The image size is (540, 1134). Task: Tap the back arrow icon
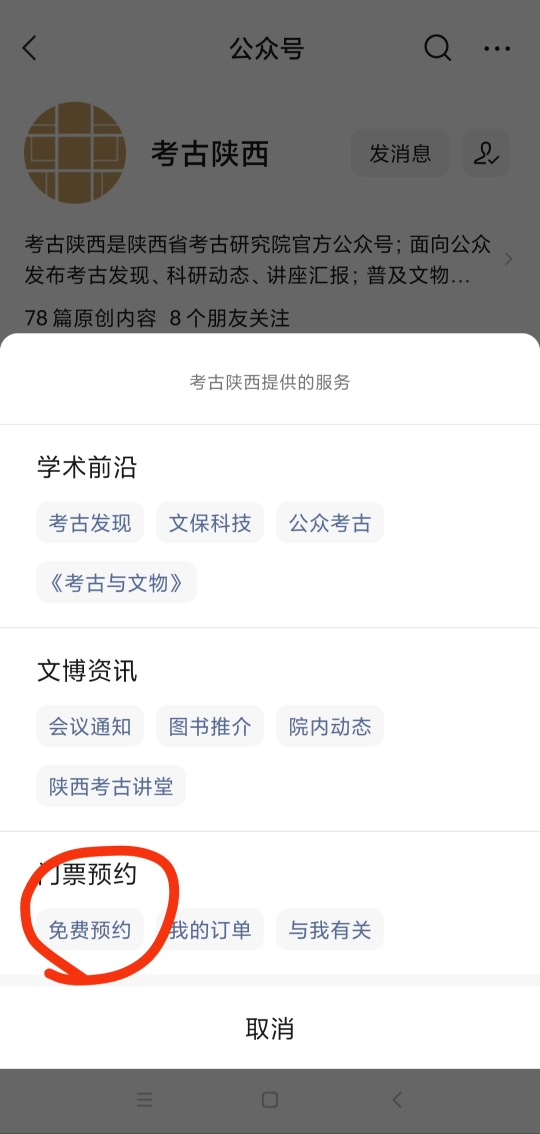(x=30, y=48)
